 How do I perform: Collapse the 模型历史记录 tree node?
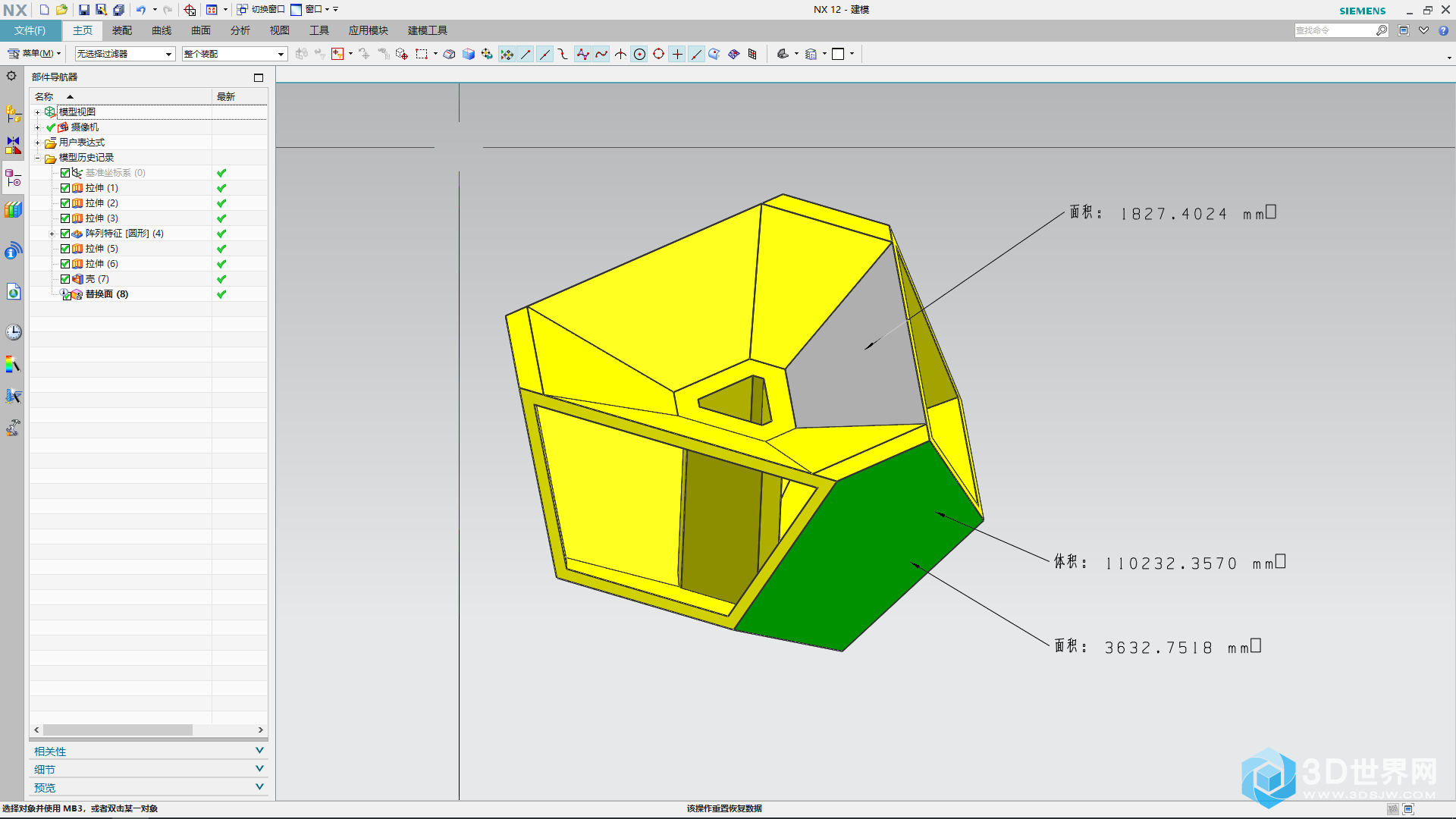[x=37, y=158]
